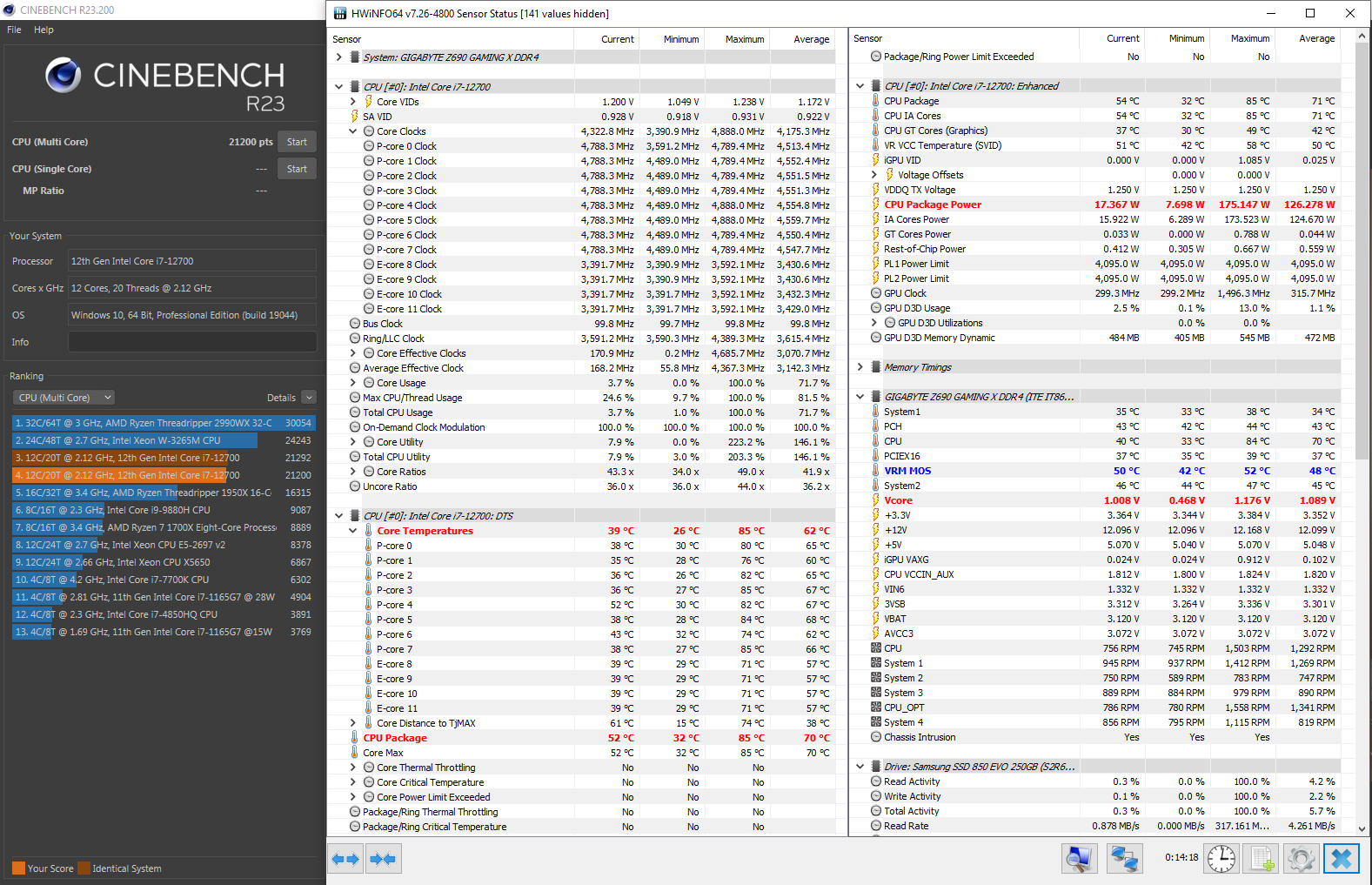
Task: Click the Info input field in Cinebench
Action: tap(192, 342)
